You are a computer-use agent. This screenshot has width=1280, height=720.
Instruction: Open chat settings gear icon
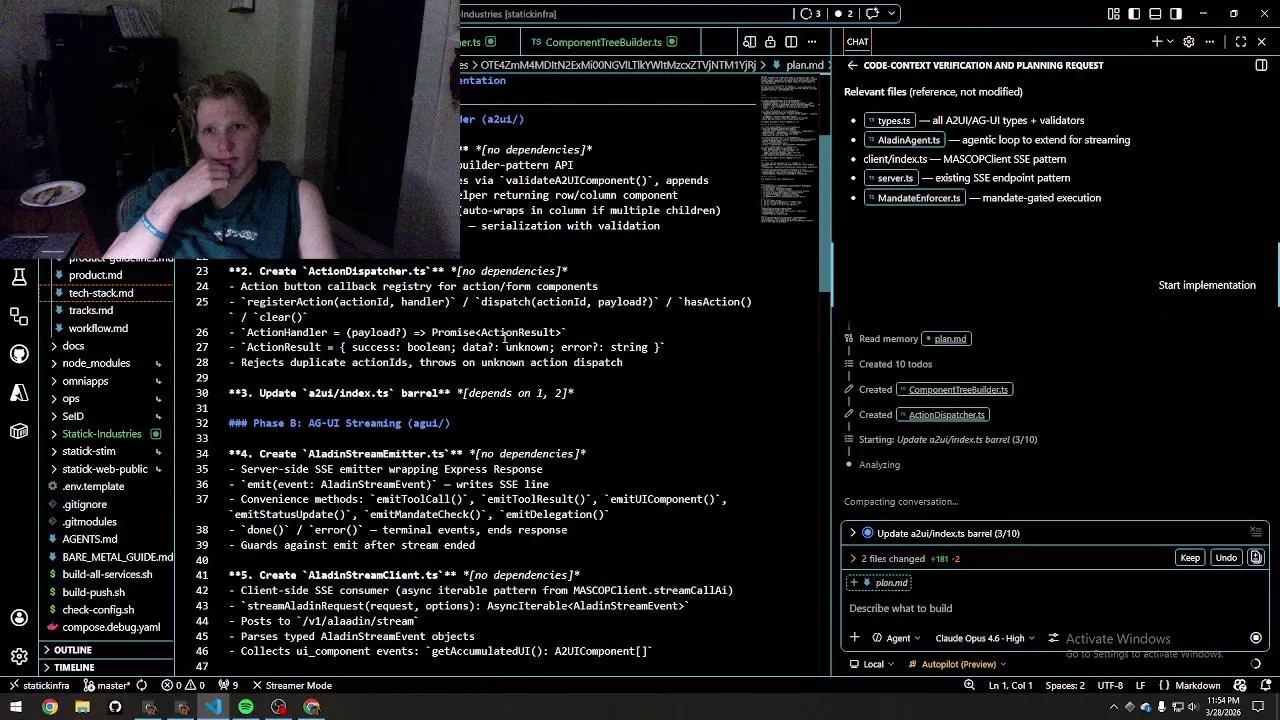click(1189, 42)
